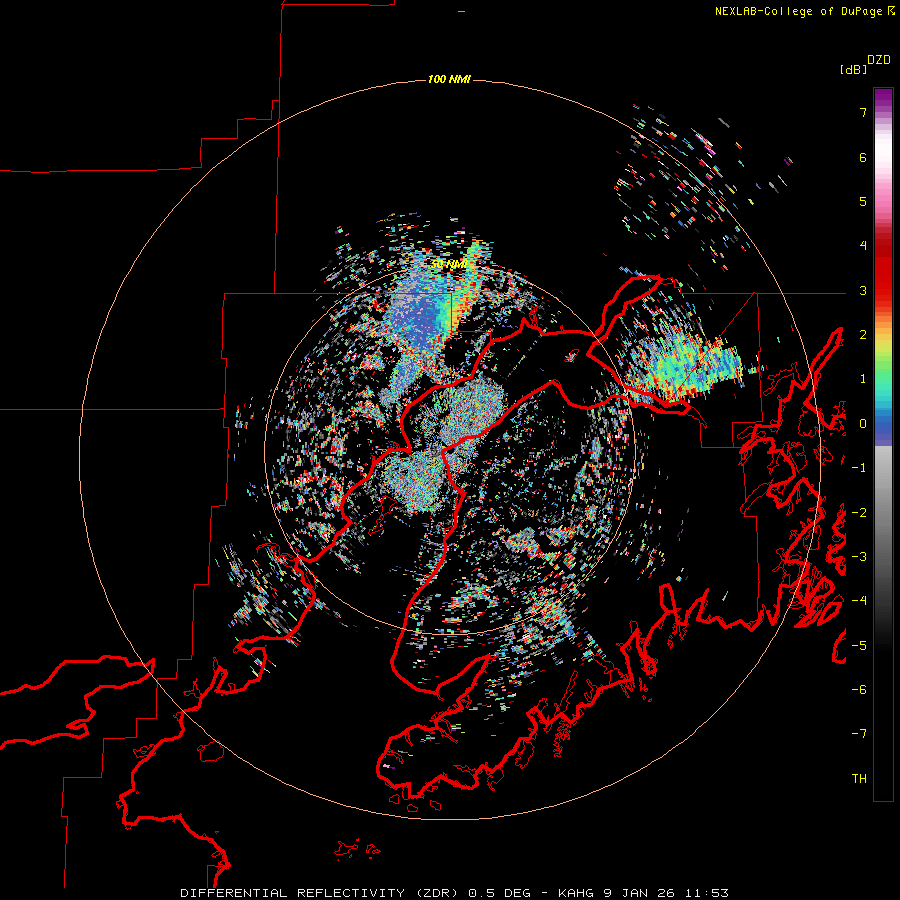This screenshot has height=900, width=900.
Task: Click the -2 tick label on color scale
Action: (859, 513)
